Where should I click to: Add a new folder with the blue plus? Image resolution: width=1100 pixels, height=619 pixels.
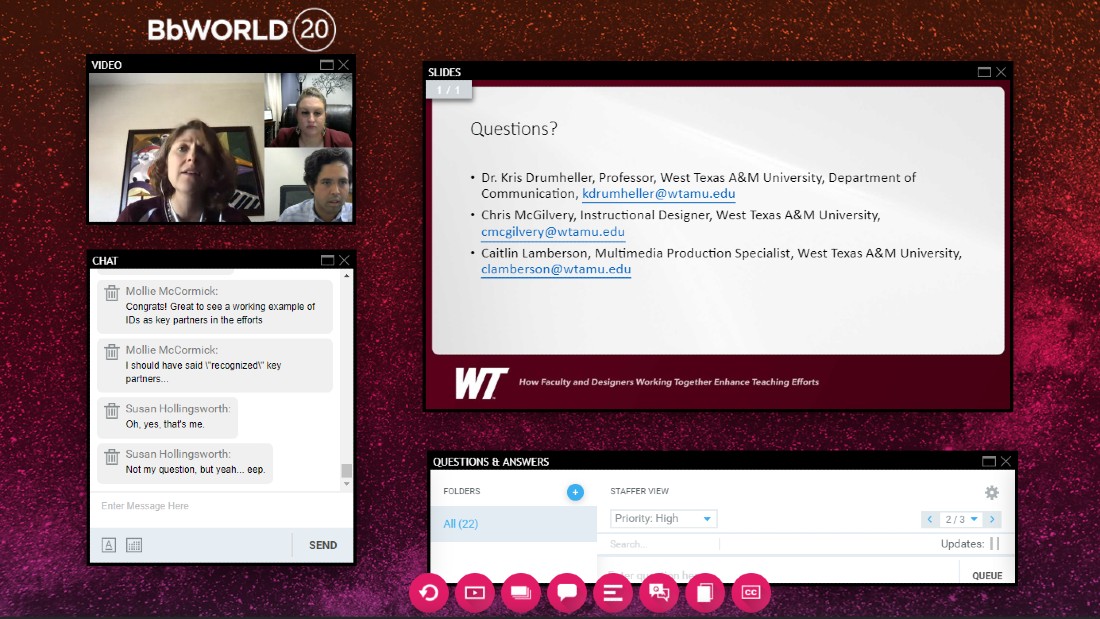(x=575, y=492)
